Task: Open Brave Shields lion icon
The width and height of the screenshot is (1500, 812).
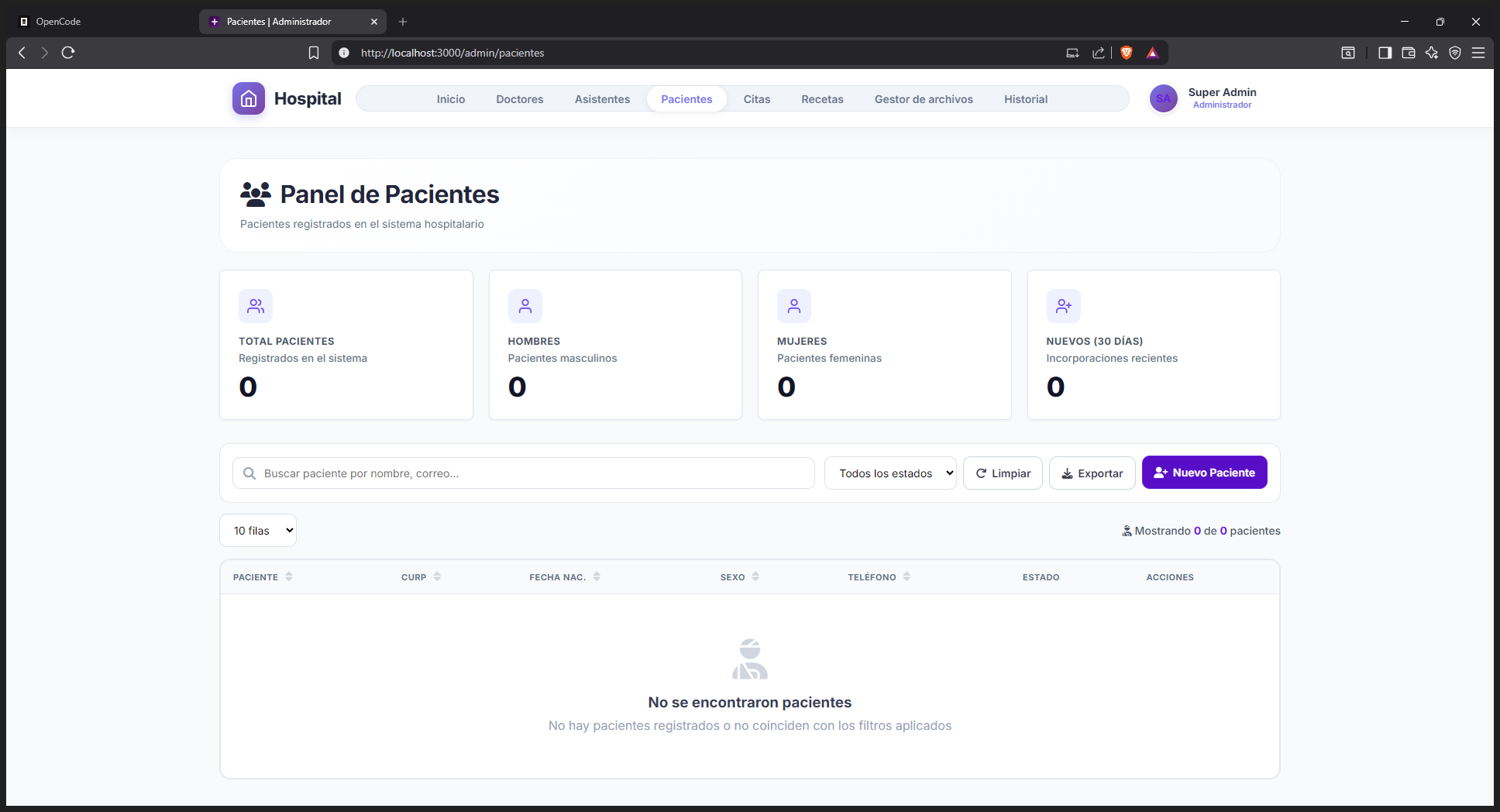Action: (x=1127, y=53)
